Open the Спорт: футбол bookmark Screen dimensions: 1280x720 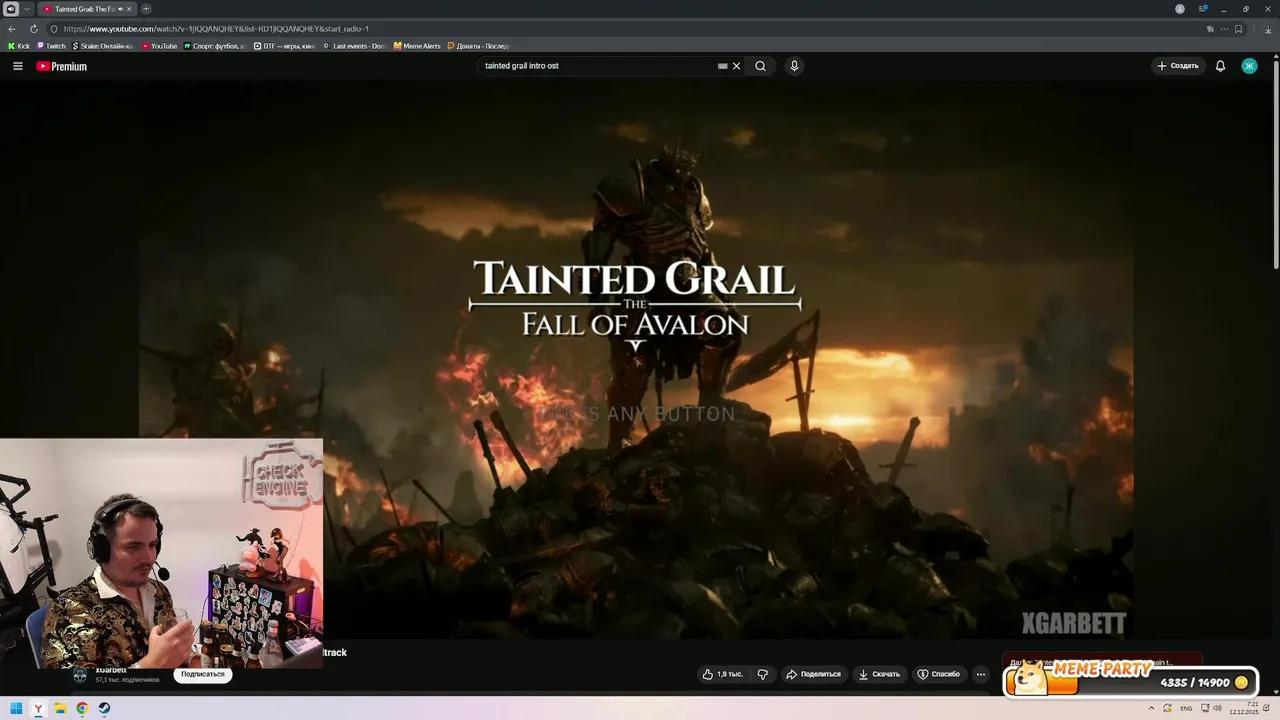[215, 46]
